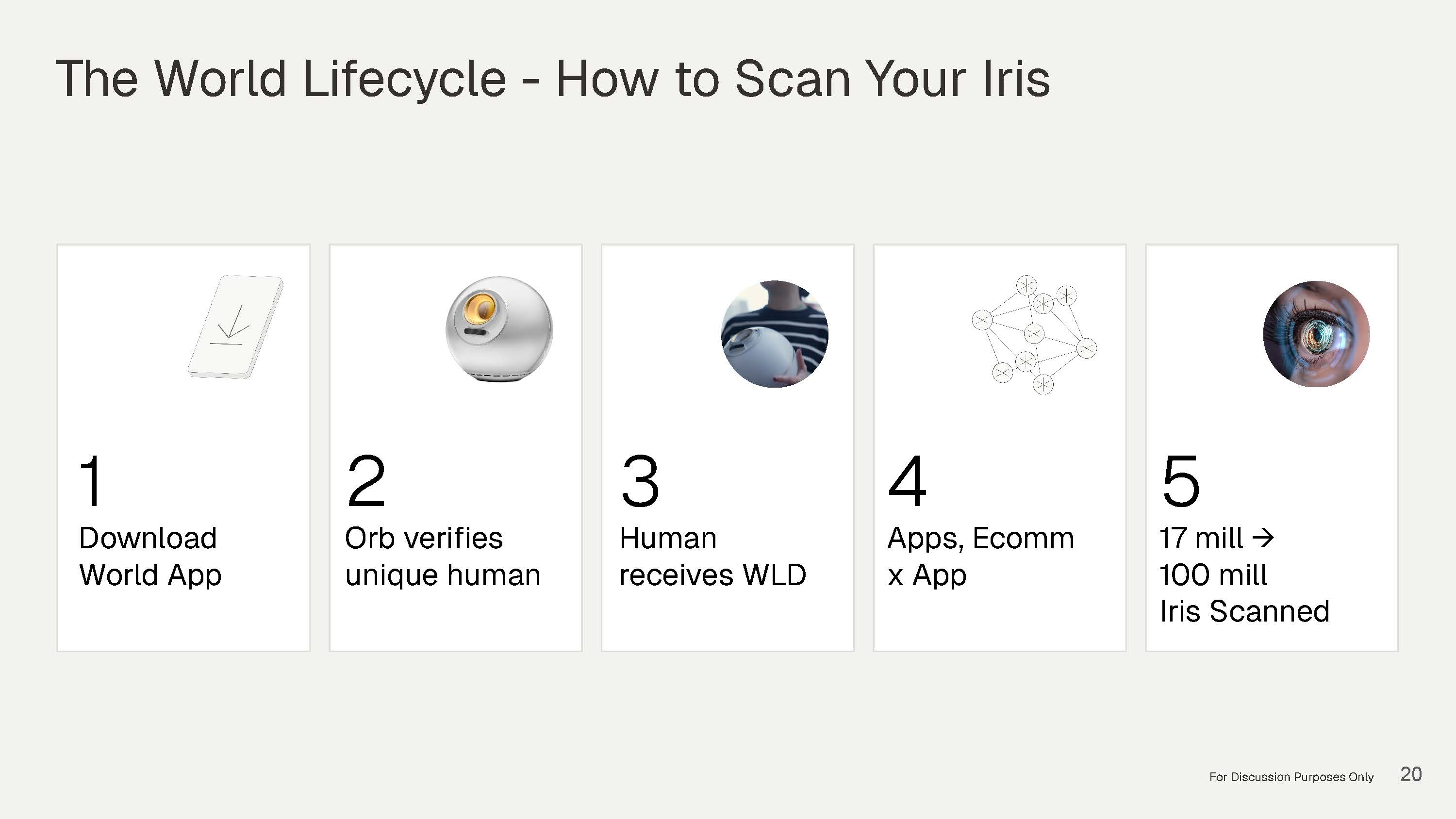Click the large number 2
Viewport: 1456px width, 819px height.
pos(366,481)
